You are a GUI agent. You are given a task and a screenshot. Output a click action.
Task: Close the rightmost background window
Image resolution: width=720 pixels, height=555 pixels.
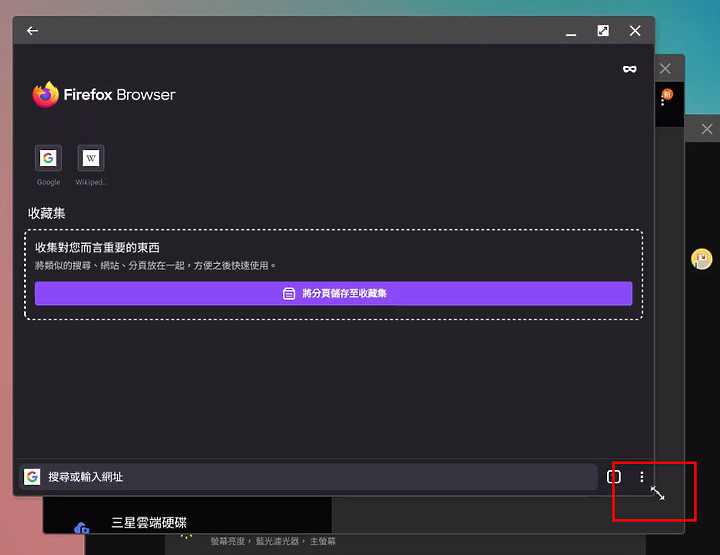click(x=707, y=129)
